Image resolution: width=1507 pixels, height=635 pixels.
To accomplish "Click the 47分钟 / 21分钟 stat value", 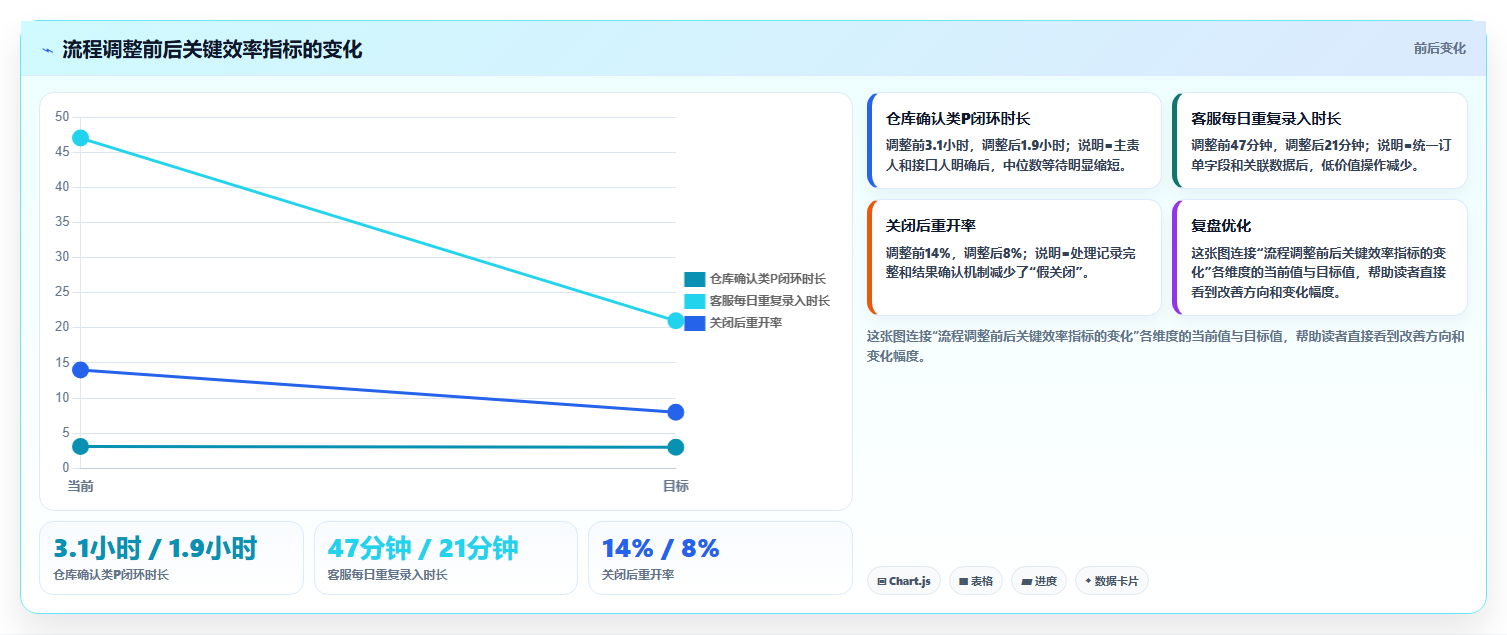I will [423, 549].
